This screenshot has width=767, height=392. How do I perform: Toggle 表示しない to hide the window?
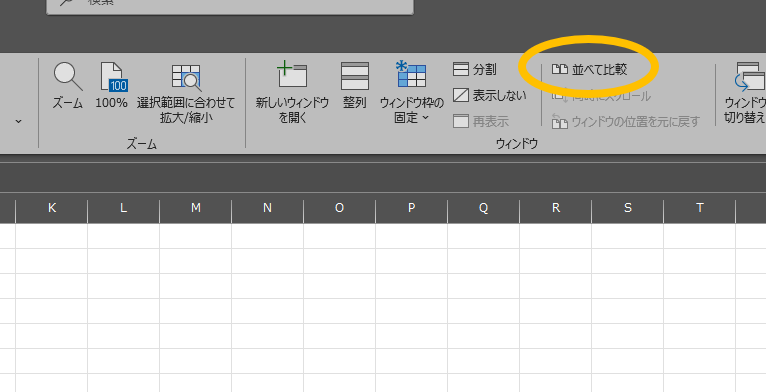point(490,95)
